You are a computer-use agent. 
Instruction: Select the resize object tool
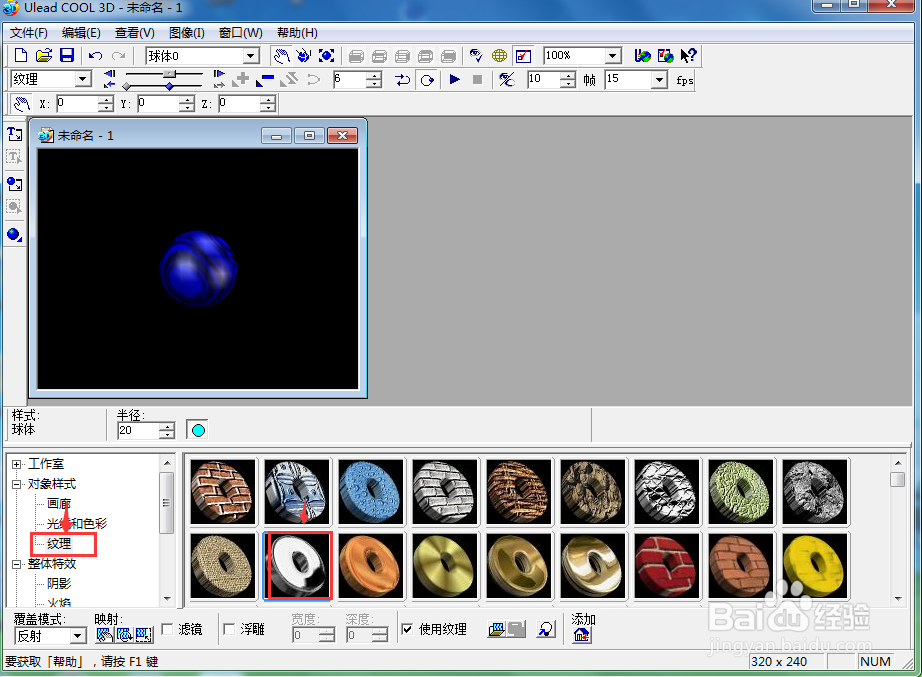326,56
